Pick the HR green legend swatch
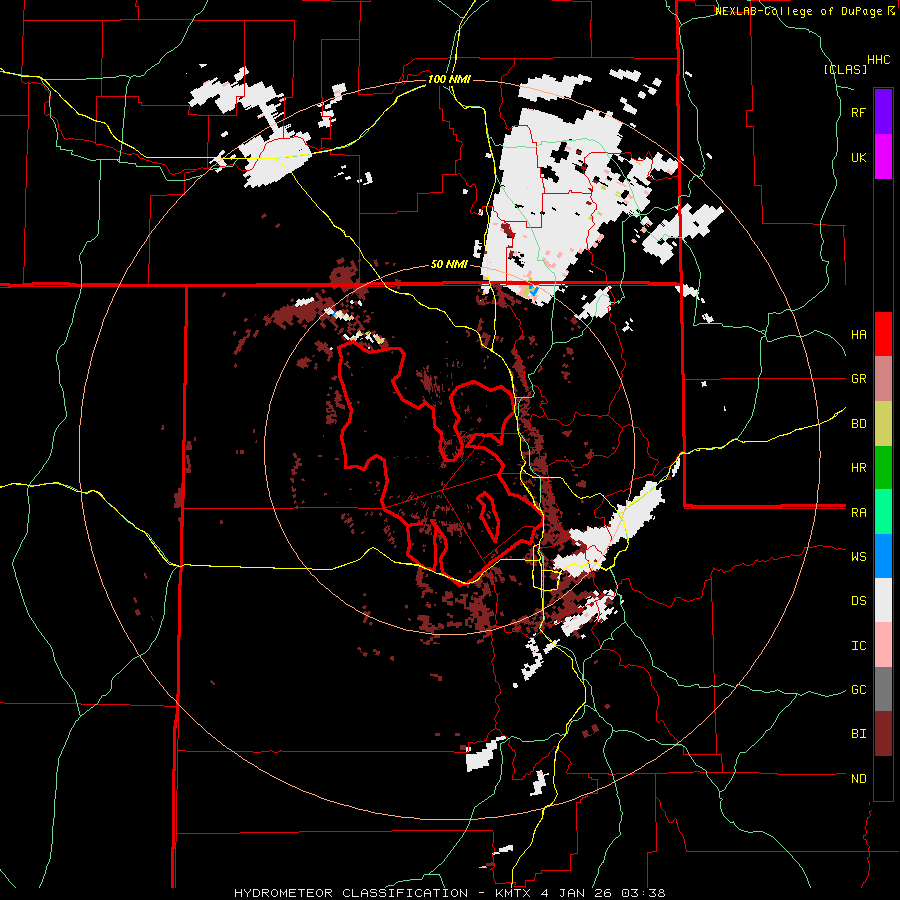The image size is (900, 900). (x=883, y=468)
